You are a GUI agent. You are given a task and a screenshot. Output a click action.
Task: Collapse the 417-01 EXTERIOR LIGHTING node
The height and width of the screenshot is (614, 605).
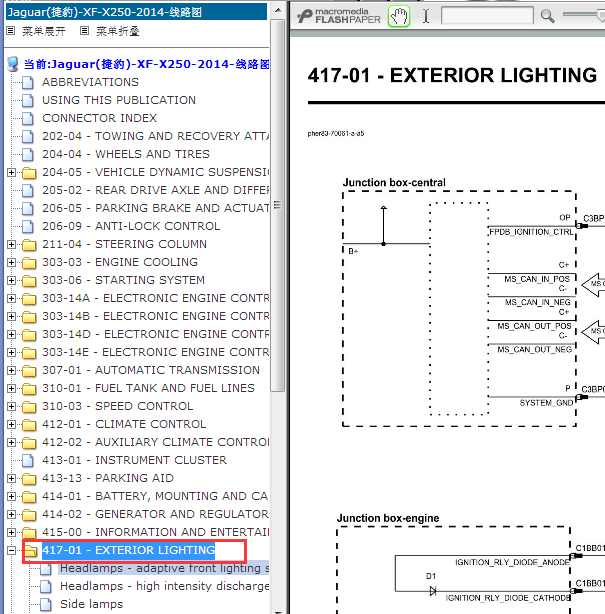point(11,551)
